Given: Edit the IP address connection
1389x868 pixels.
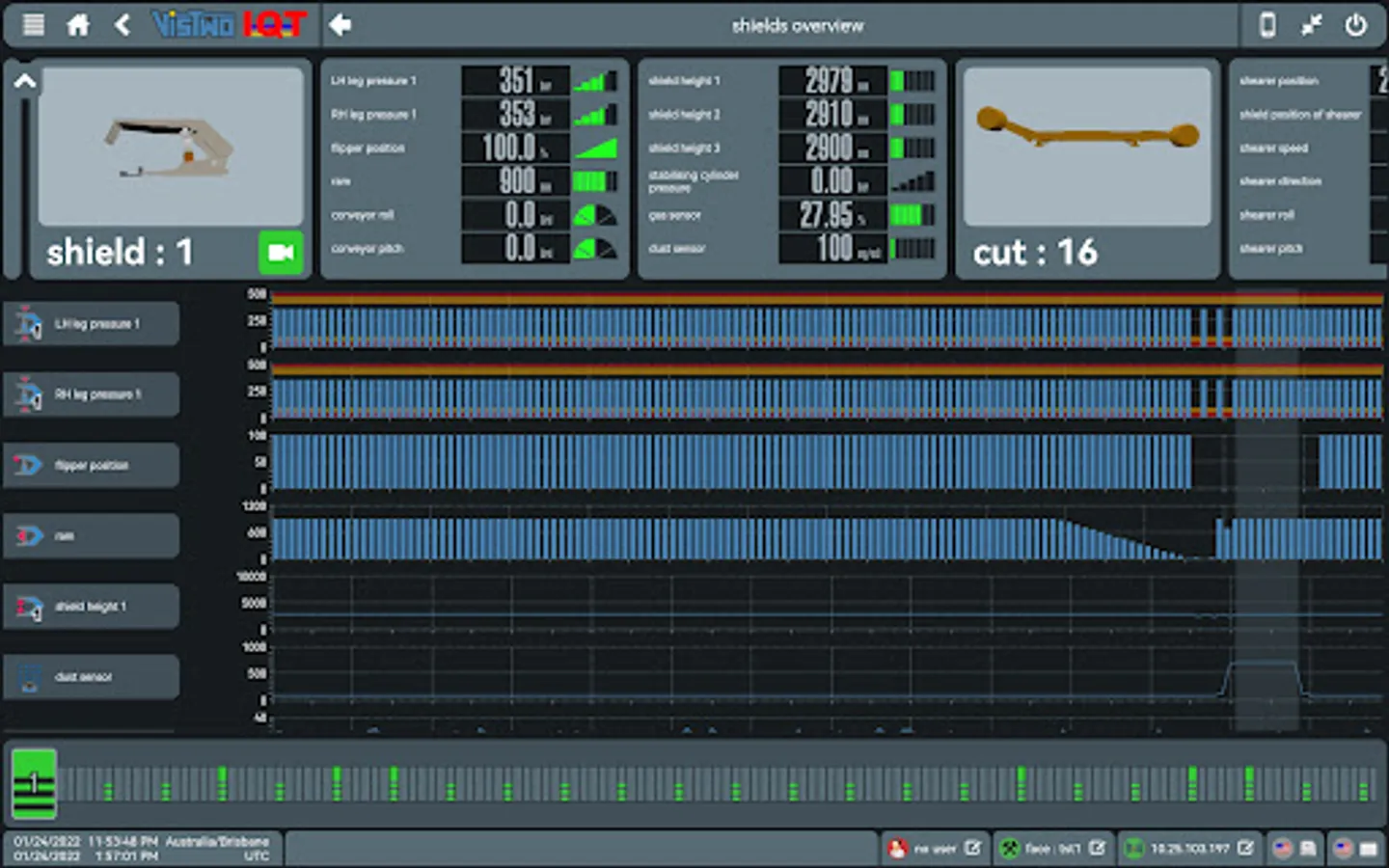Looking at the screenshot, I should [x=1245, y=848].
